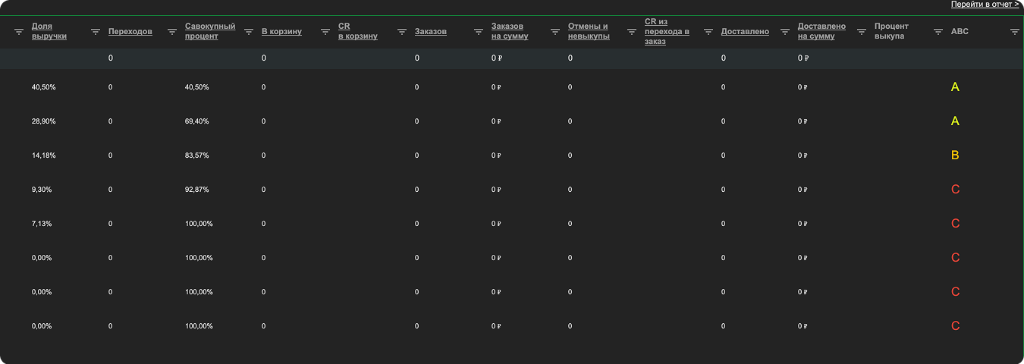The height and width of the screenshot is (364, 1024).
Task: Open filter icon left of ABC header
Action: (938, 31)
